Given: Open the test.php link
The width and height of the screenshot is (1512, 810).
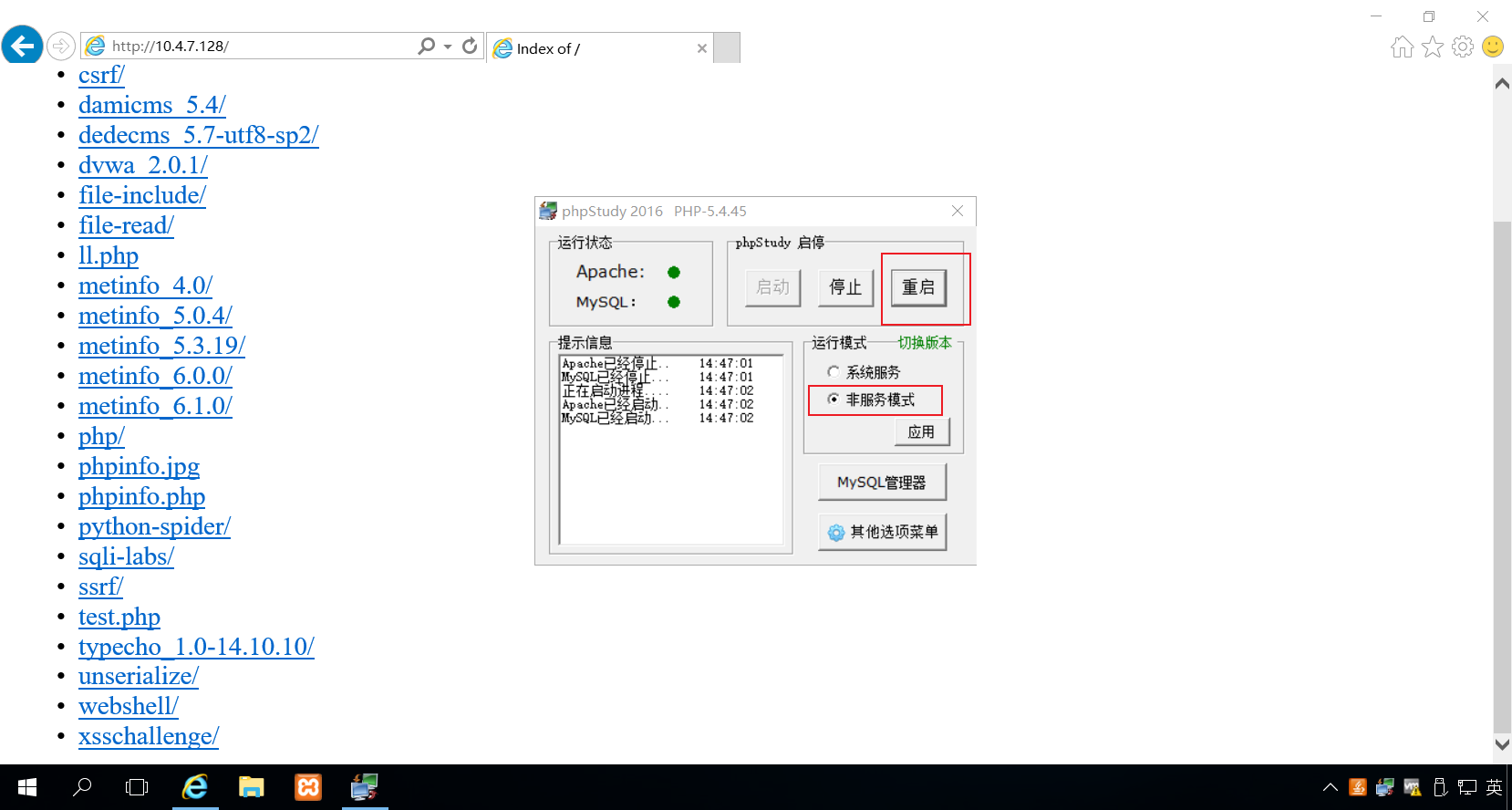Looking at the screenshot, I should [119, 617].
